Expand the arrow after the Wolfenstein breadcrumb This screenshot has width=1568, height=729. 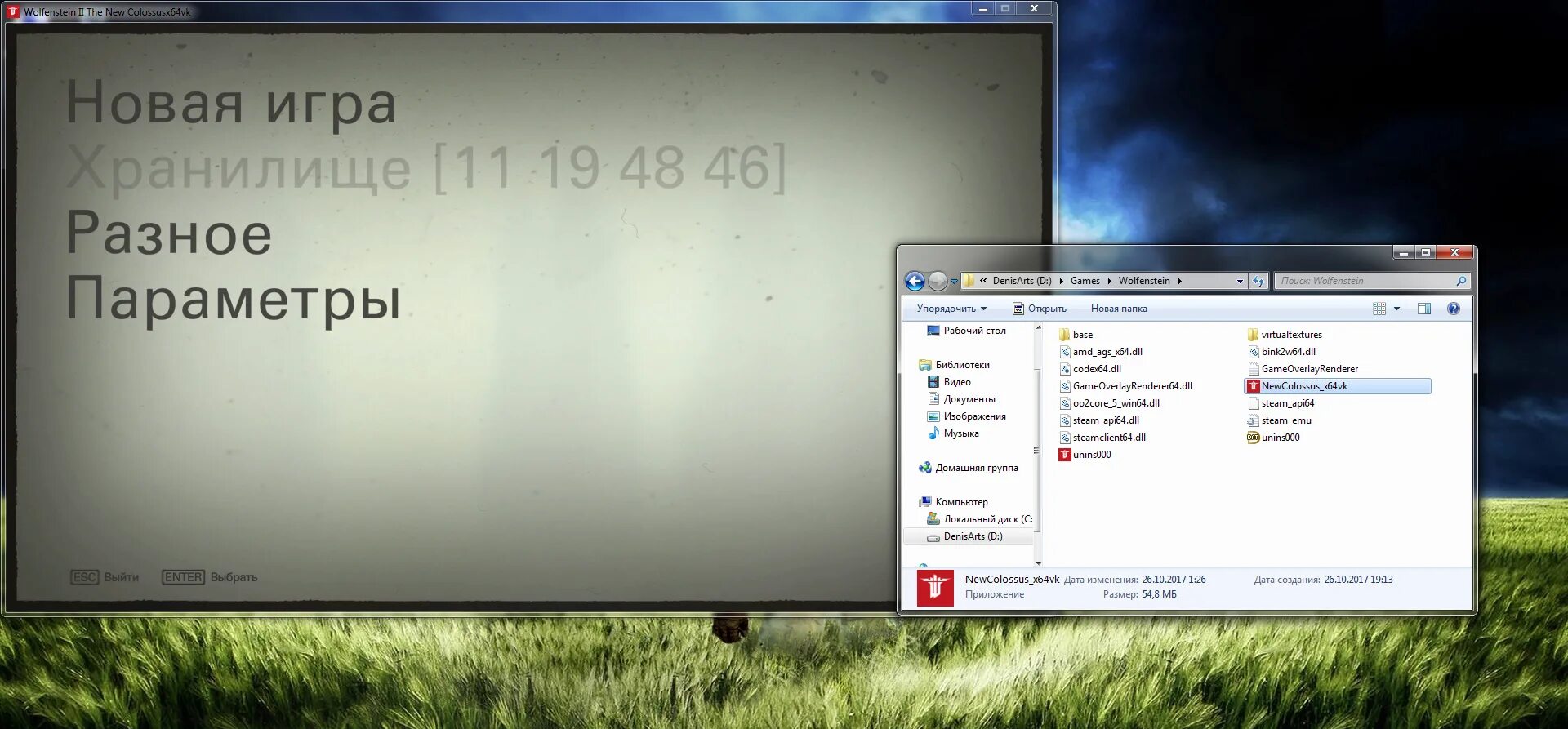coord(1179,281)
